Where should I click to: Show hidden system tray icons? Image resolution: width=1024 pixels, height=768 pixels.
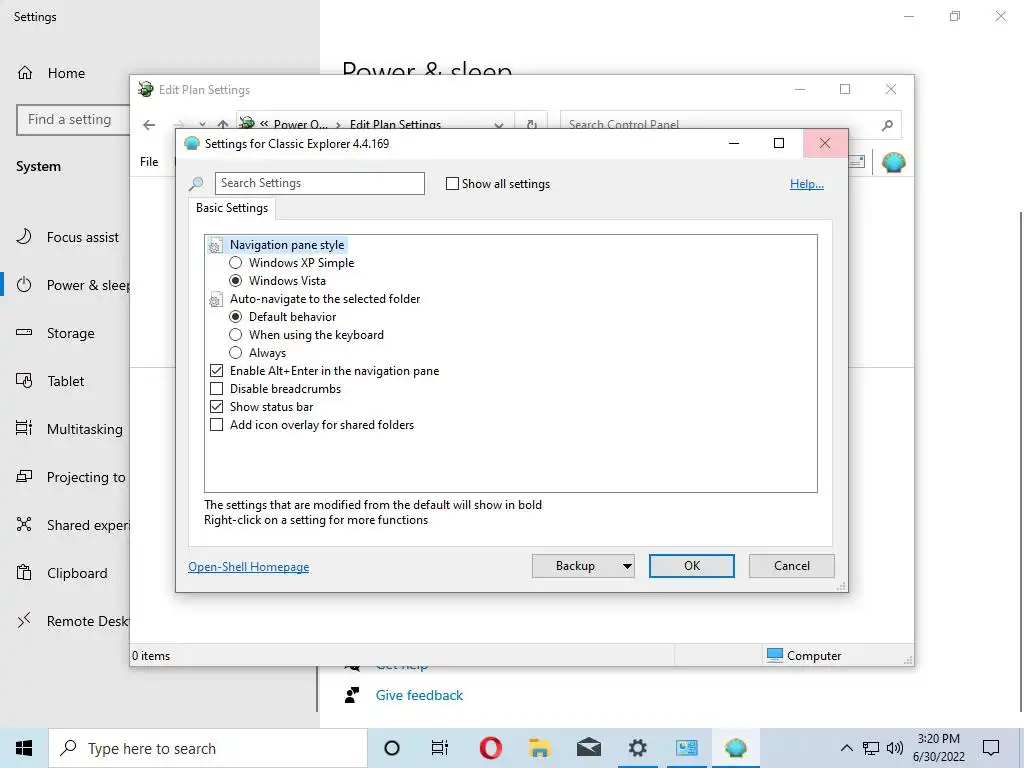(x=846, y=748)
